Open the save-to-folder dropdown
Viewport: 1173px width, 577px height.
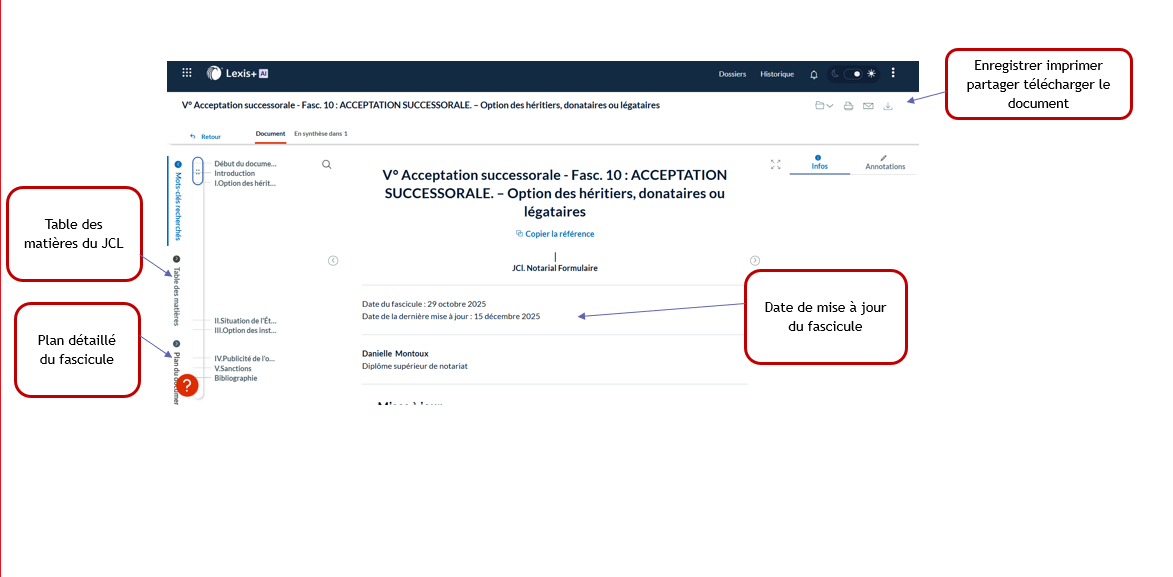(x=824, y=106)
